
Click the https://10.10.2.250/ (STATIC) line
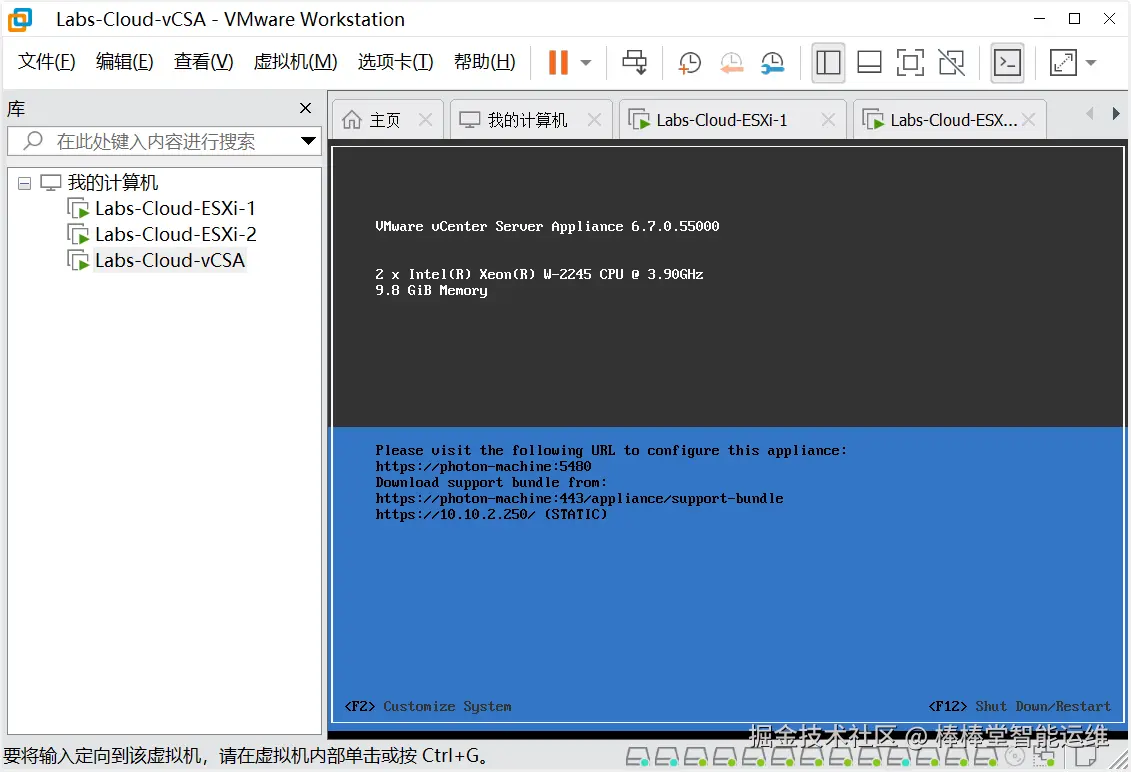[x=491, y=514]
